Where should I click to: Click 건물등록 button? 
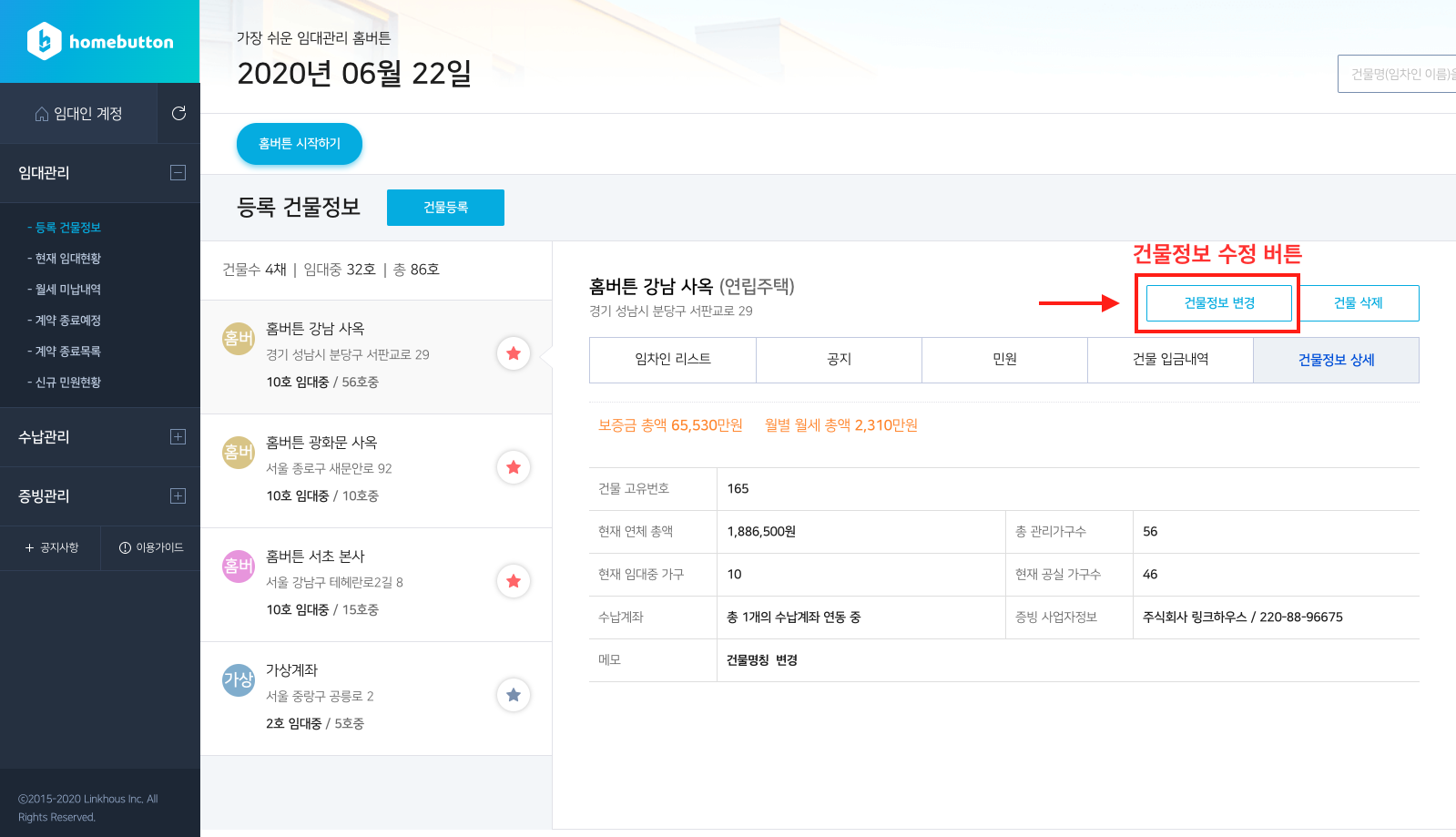tap(445, 208)
